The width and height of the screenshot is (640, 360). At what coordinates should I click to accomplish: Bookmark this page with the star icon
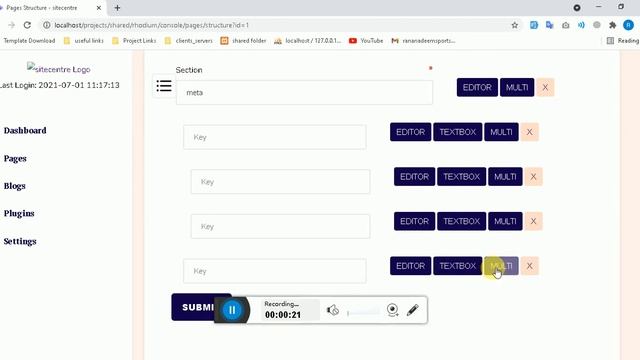515,25
